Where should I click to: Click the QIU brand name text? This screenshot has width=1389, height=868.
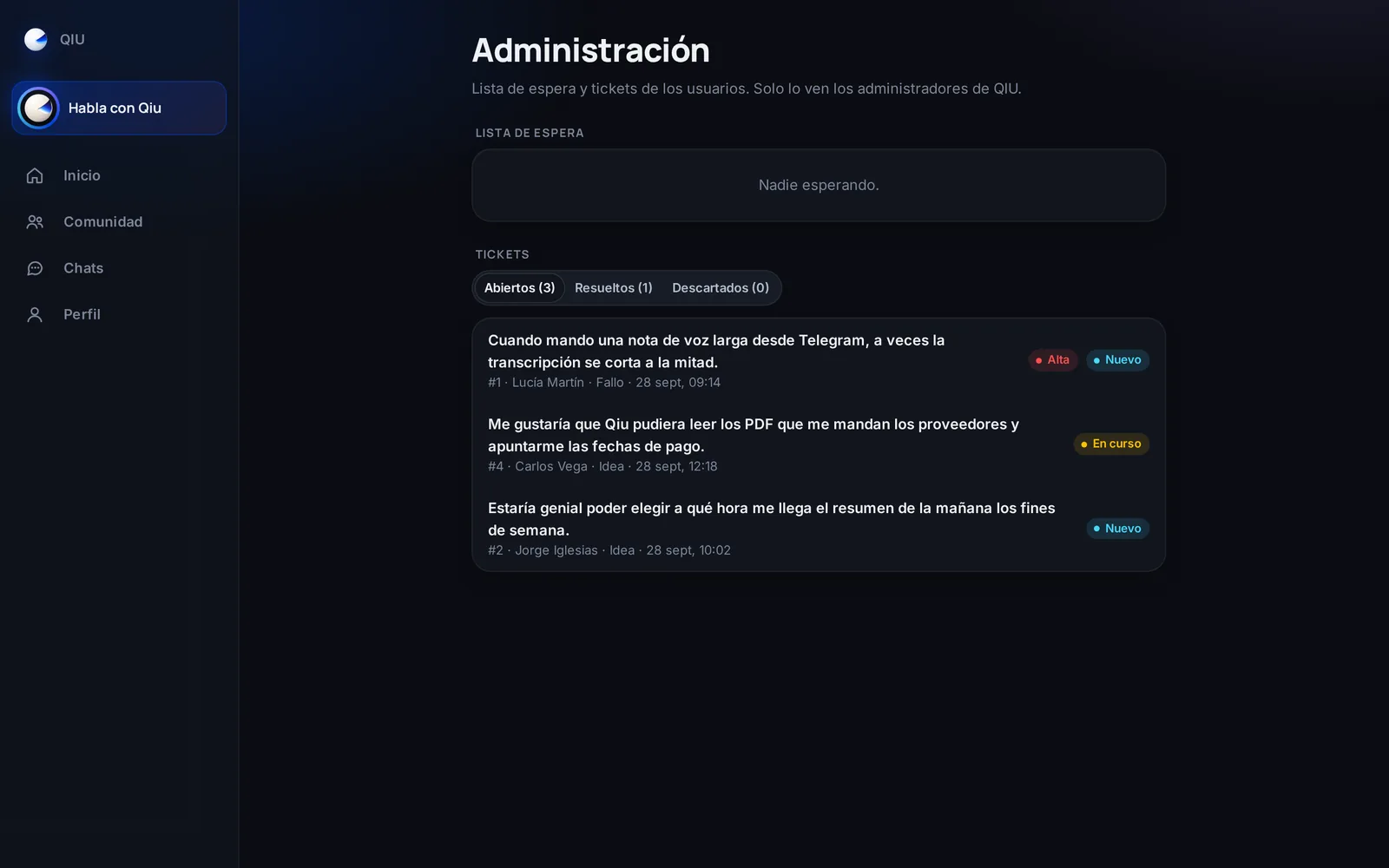(x=72, y=39)
